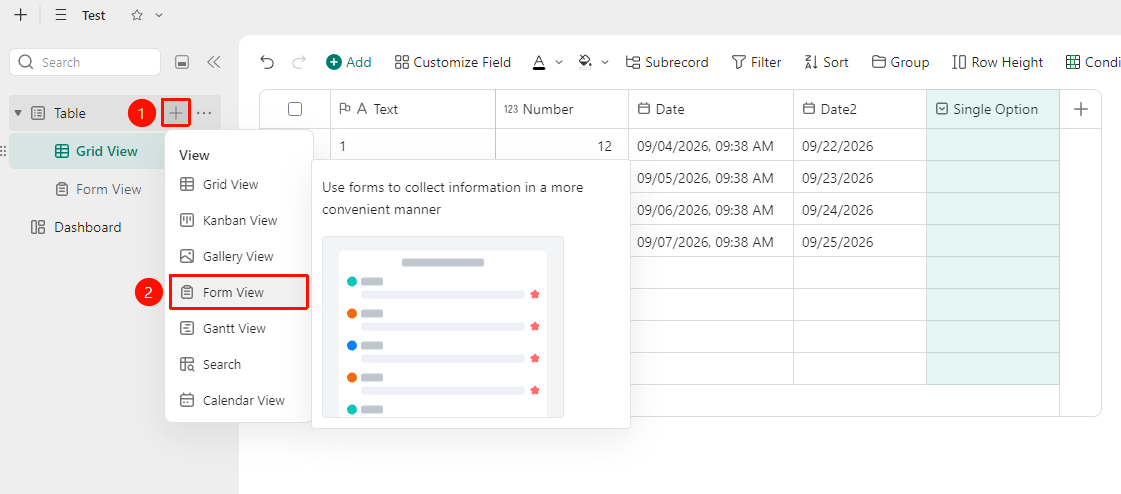Select cell 09/07/2026, 09:38 AM
Screen dimensions: 1121x494
[x=711, y=242]
